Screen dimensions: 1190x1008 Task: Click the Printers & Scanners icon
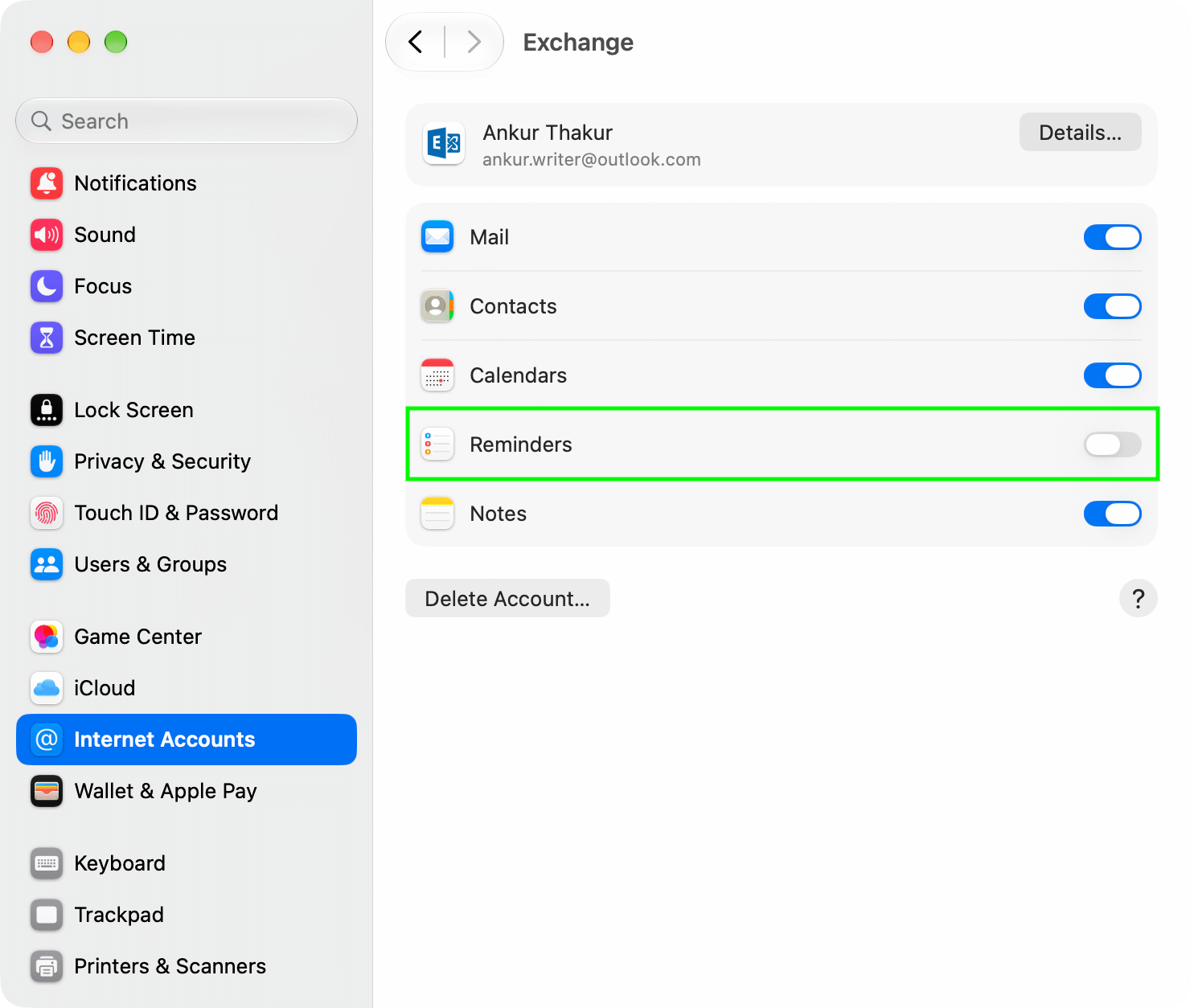click(47, 966)
